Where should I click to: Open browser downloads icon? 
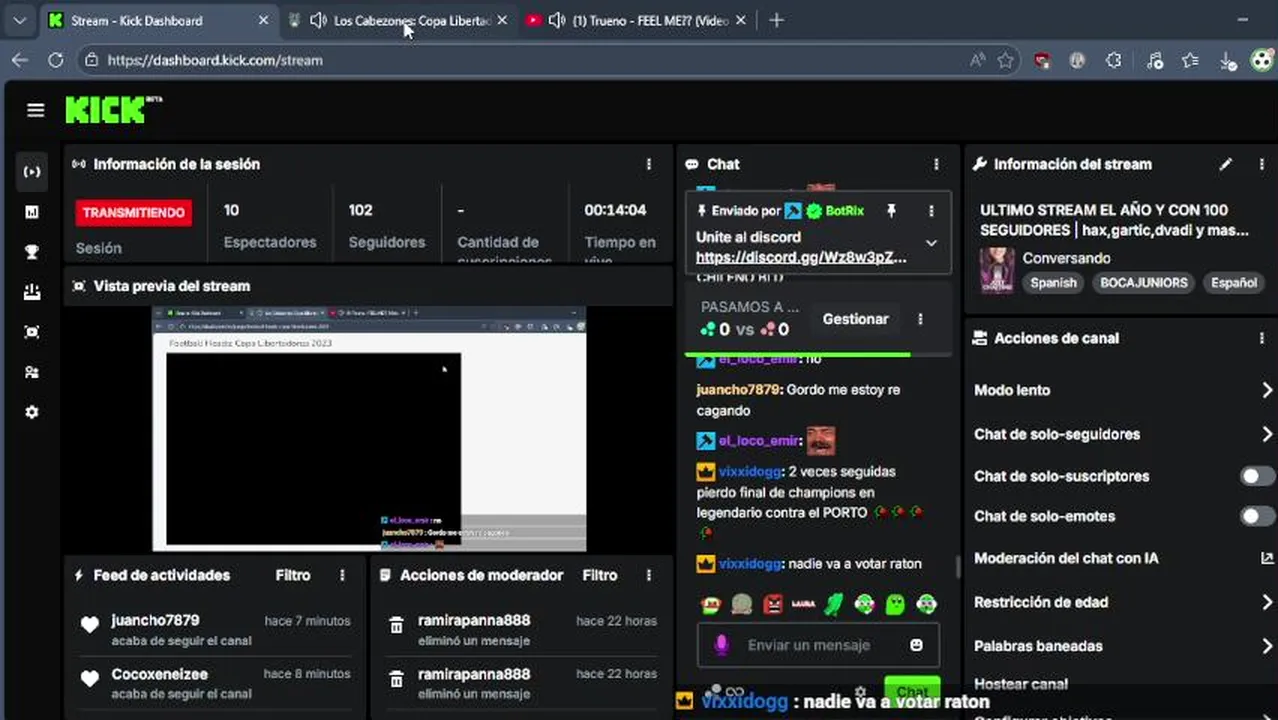[1227, 60]
